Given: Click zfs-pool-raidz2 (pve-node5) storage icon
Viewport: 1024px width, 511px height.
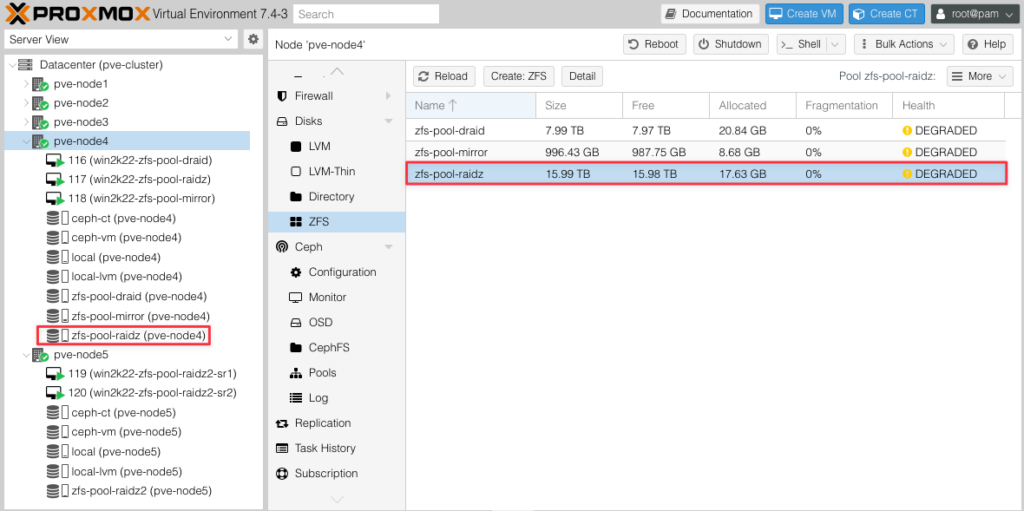Looking at the screenshot, I should point(57,491).
